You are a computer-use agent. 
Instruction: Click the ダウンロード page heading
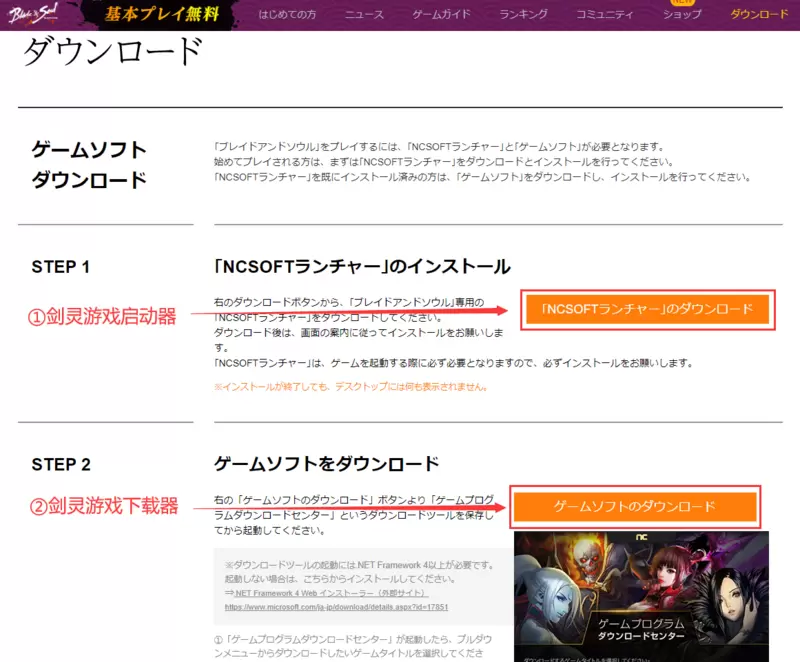pyautogui.click(x=113, y=52)
